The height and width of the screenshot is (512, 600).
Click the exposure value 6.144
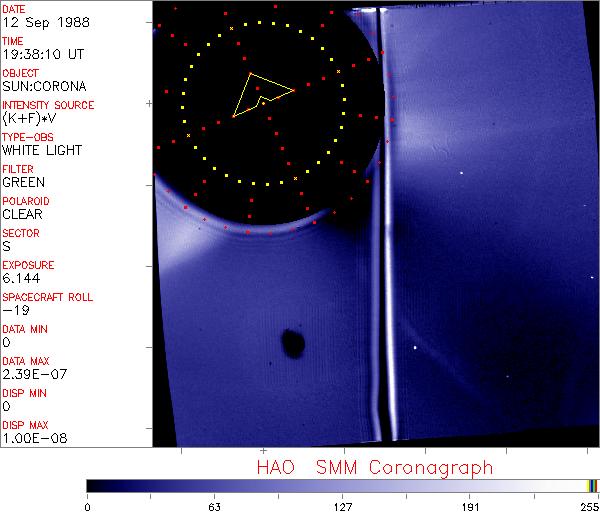point(21,278)
